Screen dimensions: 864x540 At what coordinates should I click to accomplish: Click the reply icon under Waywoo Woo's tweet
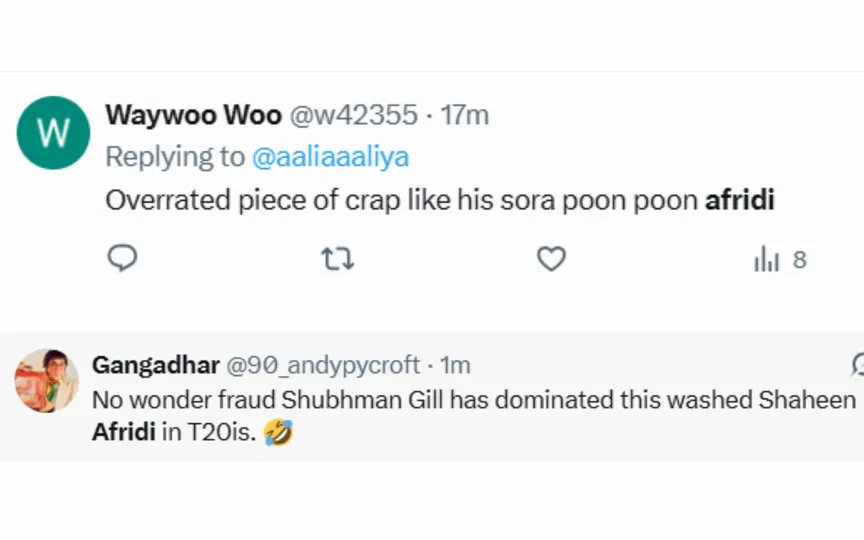[x=122, y=259]
